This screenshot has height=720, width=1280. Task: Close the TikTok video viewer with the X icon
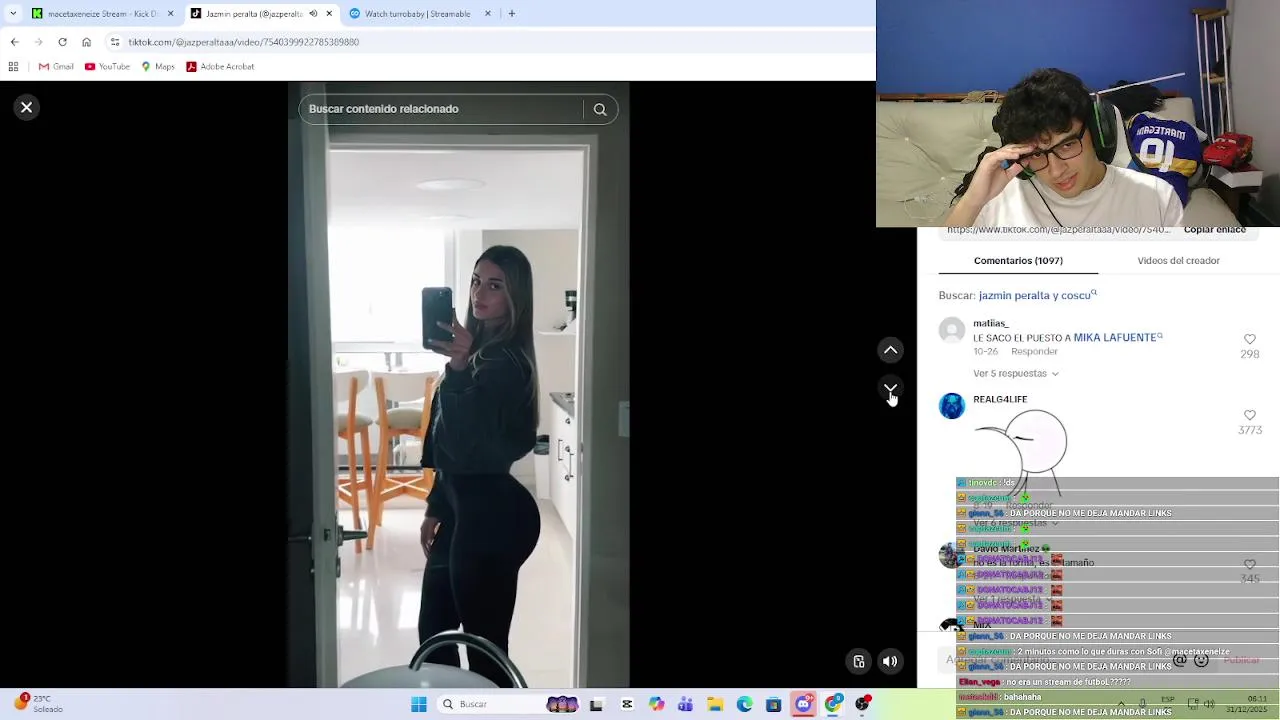coord(27,107)
